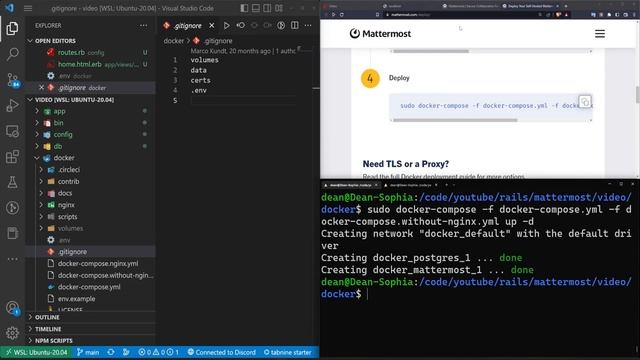Open the Manage gear menu
This screenshot has width=640, height=360.
point(12,333)
